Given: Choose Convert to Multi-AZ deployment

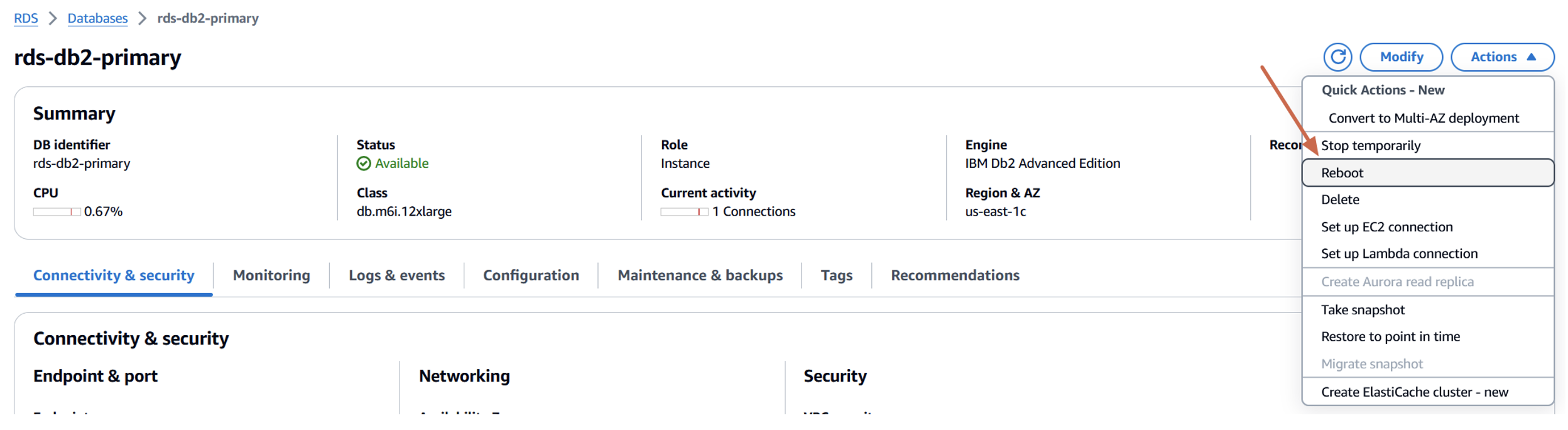Looking at the screenshot, I should [1423, 118].
